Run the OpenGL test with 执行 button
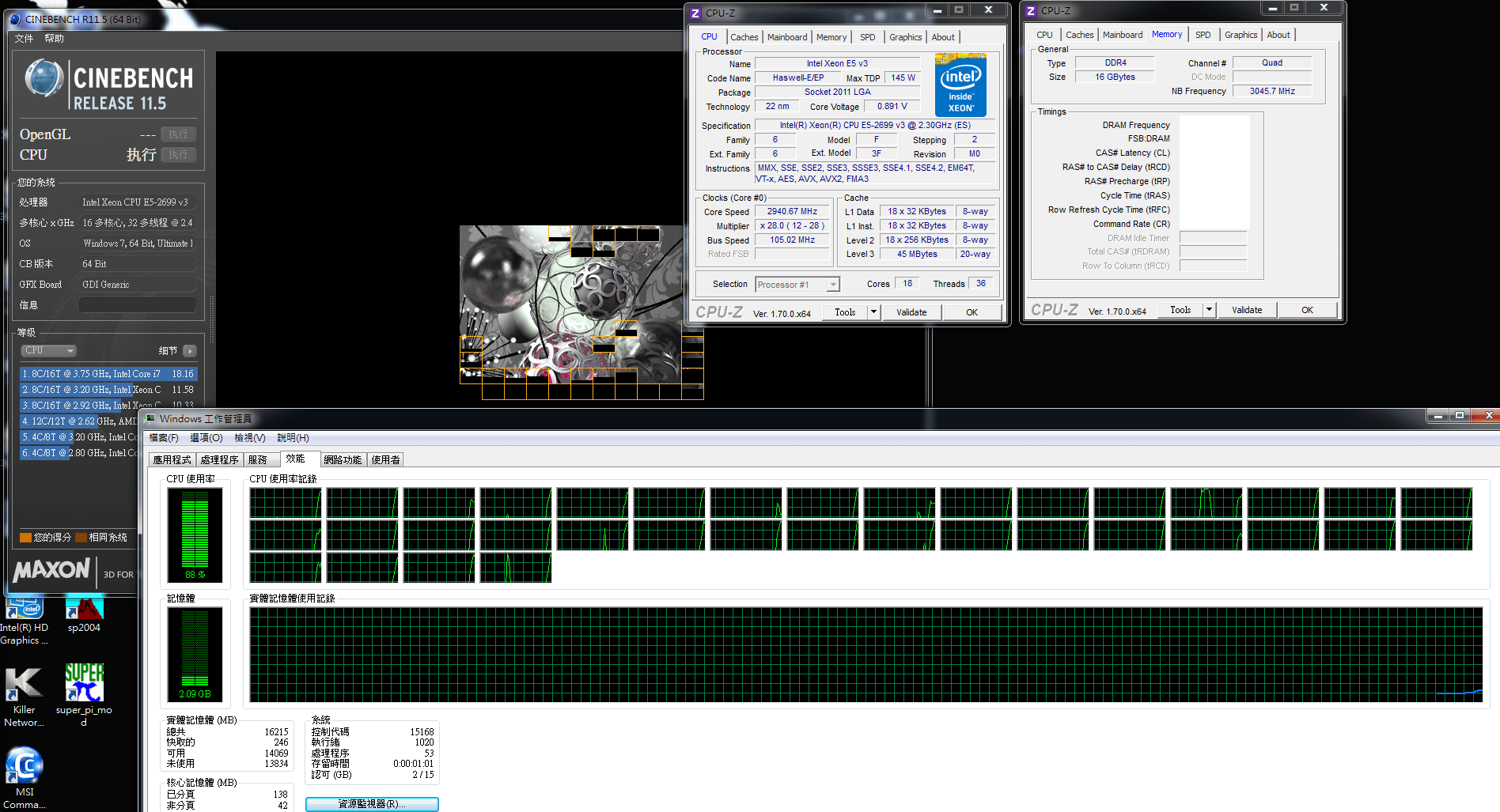Screen dimensions: 1500x812 pyautogui.click(x=178, y=134)
